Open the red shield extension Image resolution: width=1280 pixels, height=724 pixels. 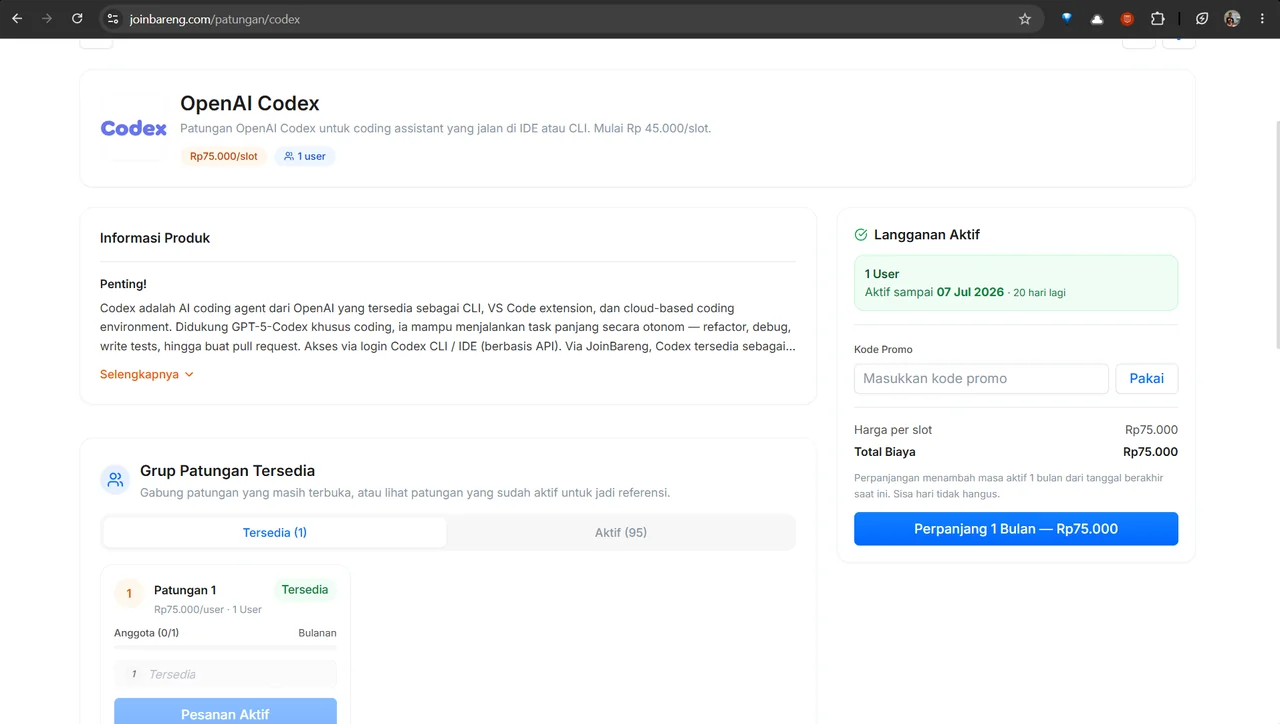[x=1127, y=19]
